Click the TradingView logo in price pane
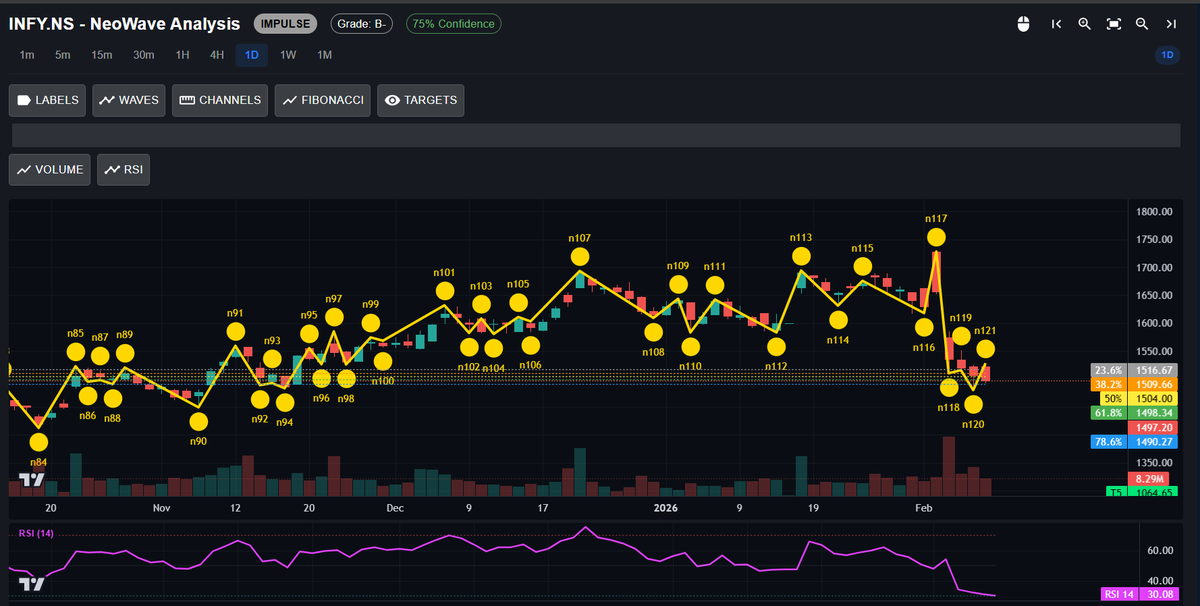Image resolution: width=1200 pixels, height=606 pixels. (x=33, y=479)
